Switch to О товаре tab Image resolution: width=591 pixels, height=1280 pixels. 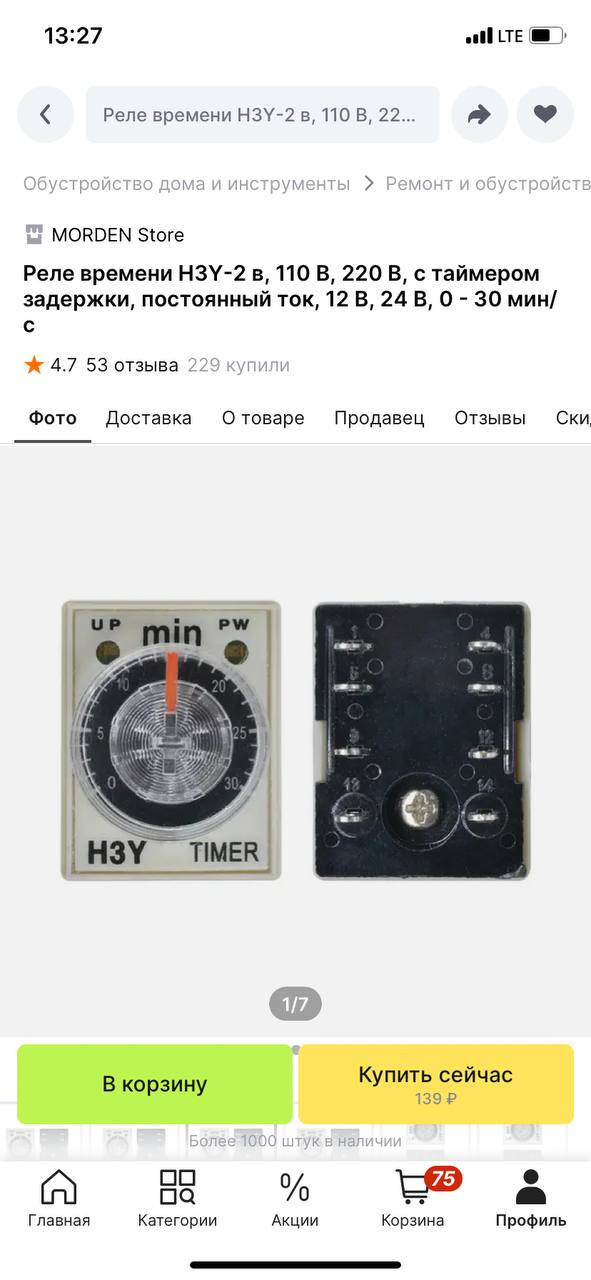pyautogui.click(x=263, y=418)
